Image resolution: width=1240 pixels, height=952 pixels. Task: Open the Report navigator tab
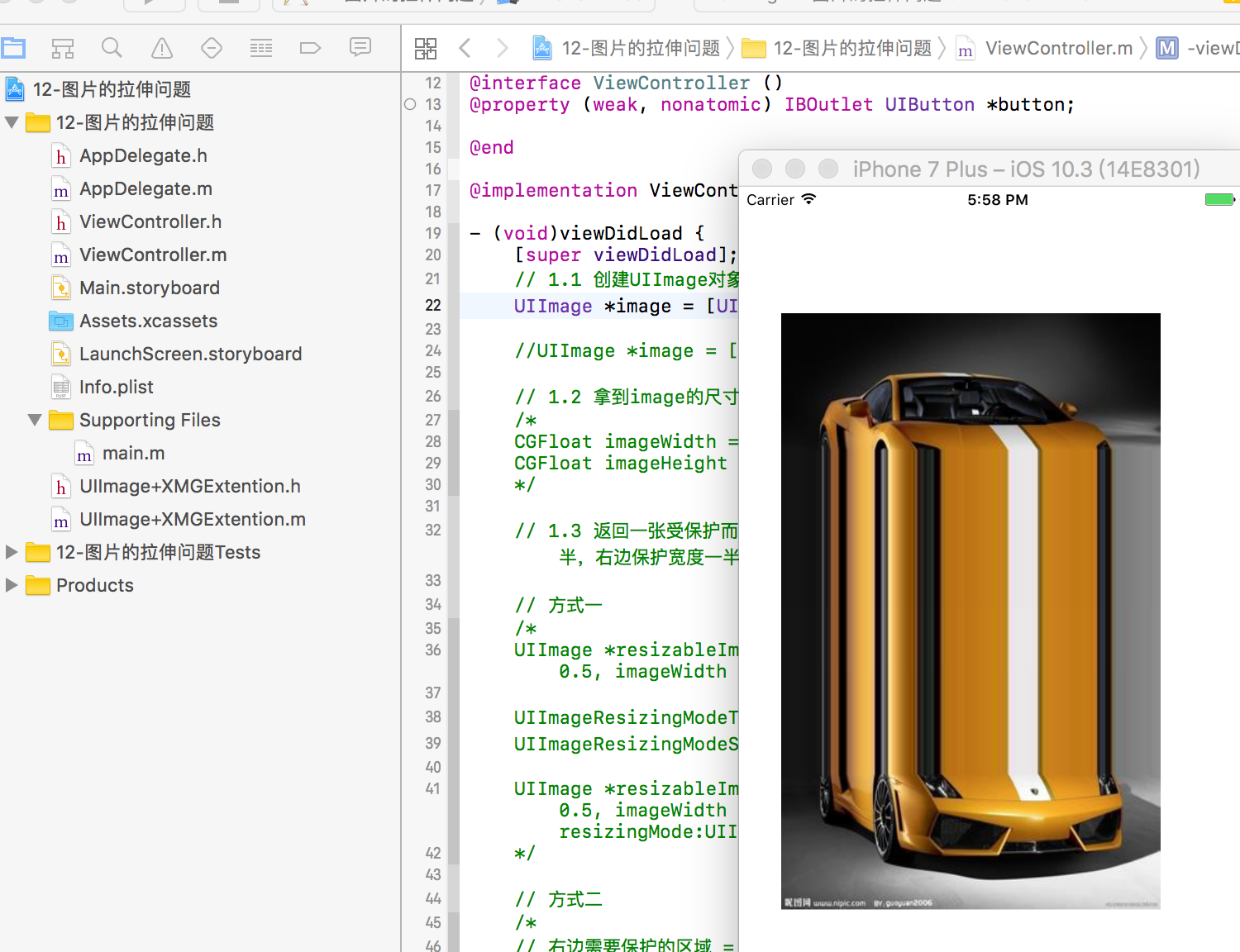tap(360, 47)
